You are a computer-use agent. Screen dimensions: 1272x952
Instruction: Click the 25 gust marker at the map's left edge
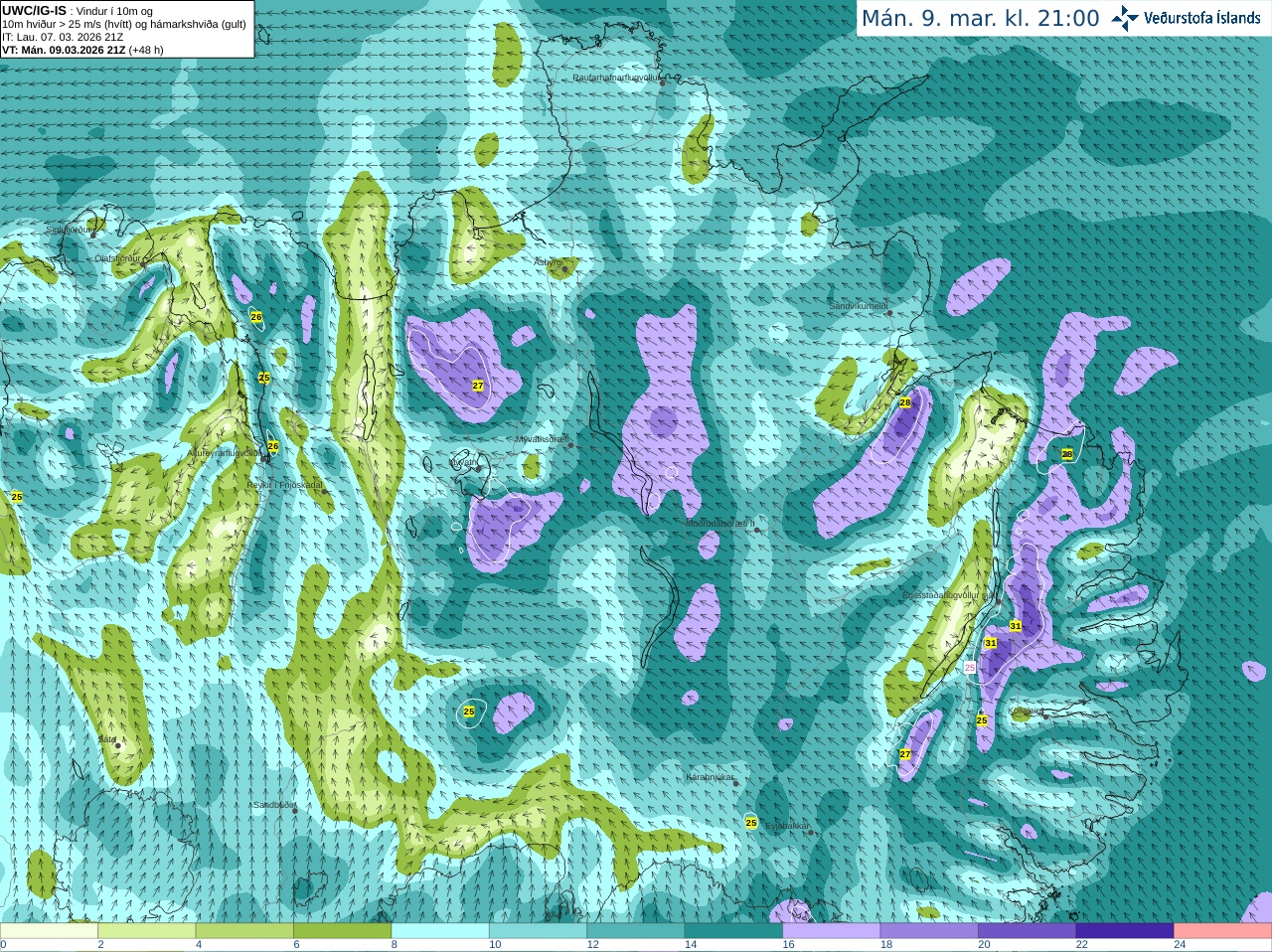[x=17, y=496]
